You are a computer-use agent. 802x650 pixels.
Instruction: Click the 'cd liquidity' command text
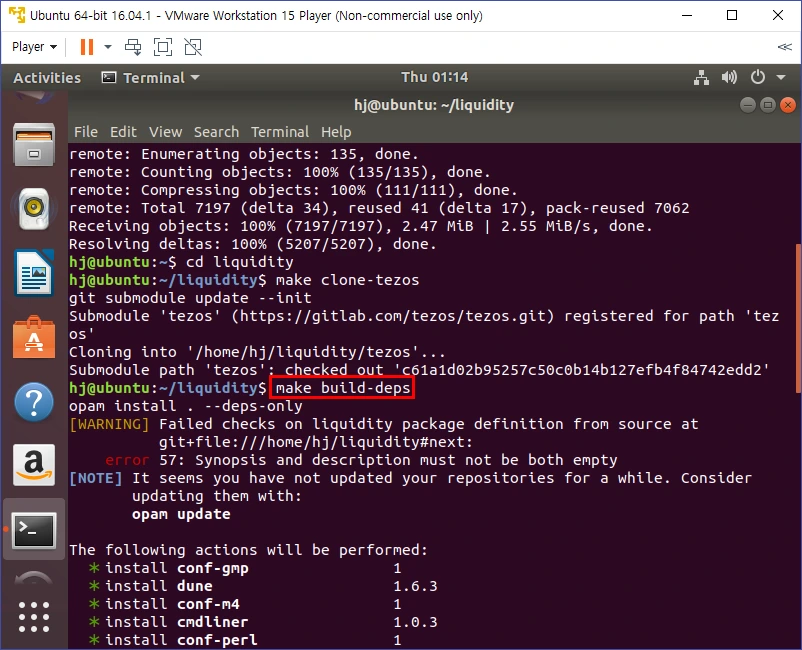click(239, 262)
